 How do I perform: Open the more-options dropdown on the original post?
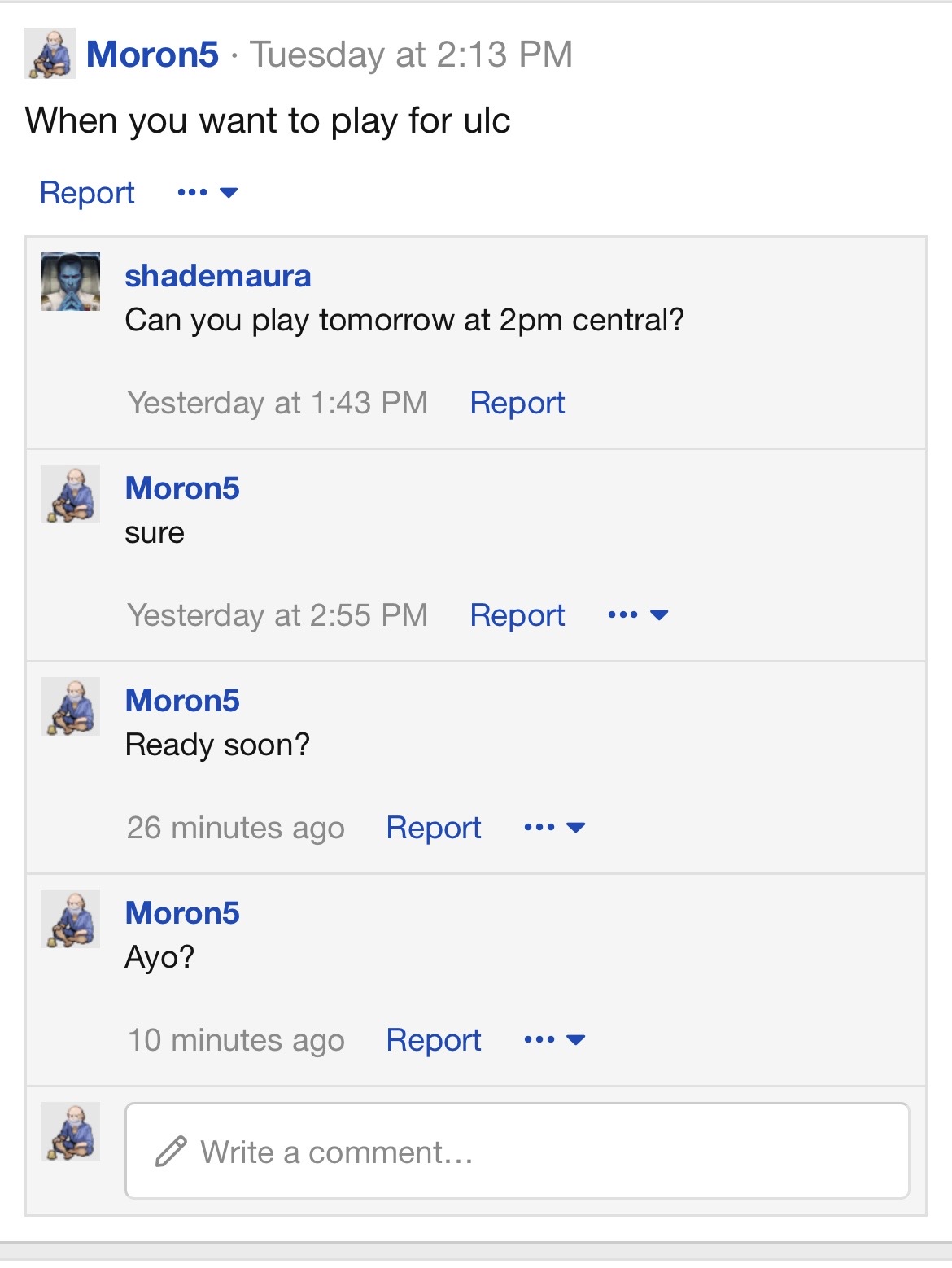tap(207, 193)
